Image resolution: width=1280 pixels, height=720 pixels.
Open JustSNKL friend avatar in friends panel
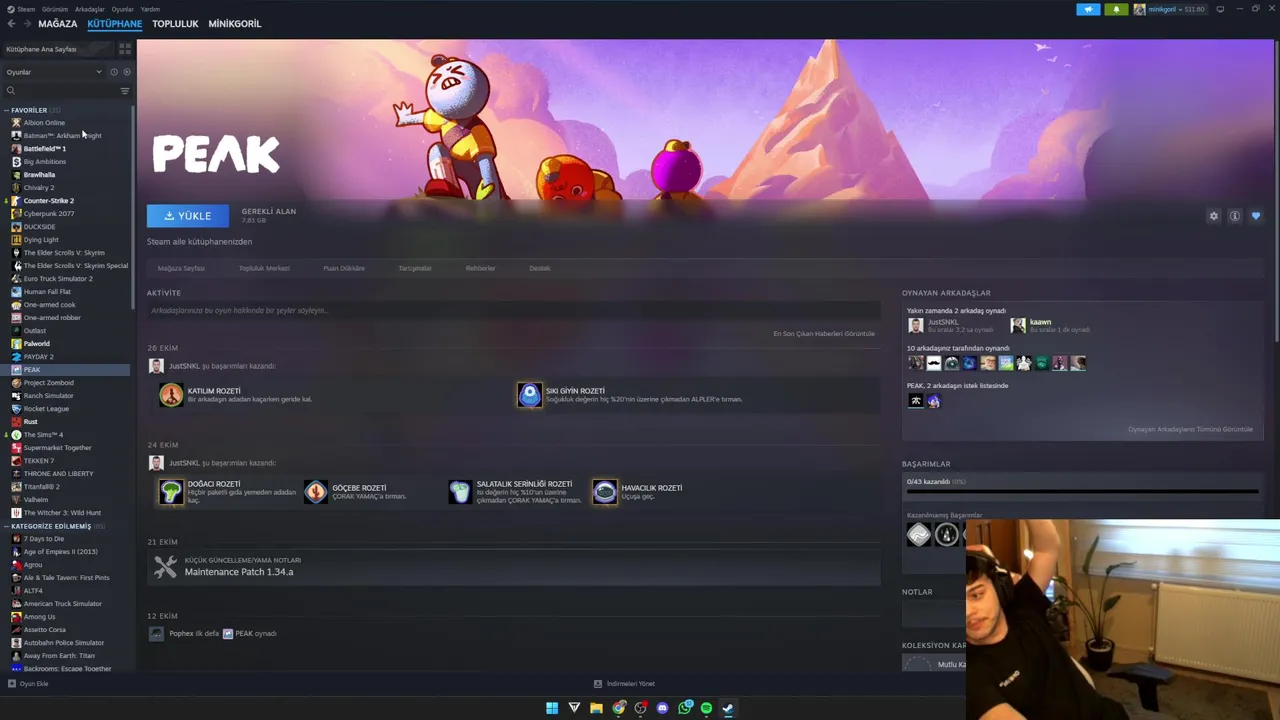coord(915,325)
